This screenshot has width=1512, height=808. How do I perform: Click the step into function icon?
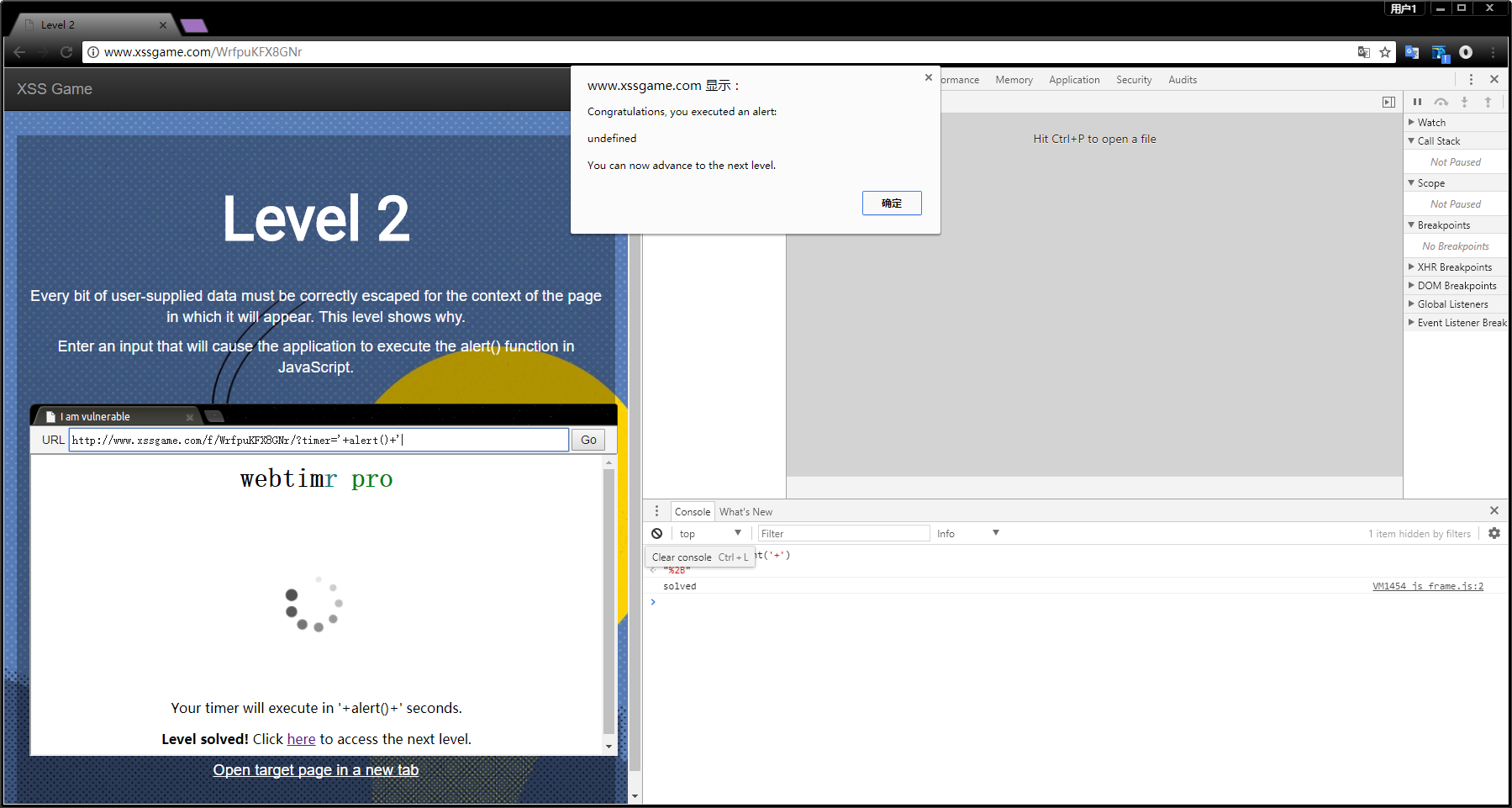pos(1464,102)
